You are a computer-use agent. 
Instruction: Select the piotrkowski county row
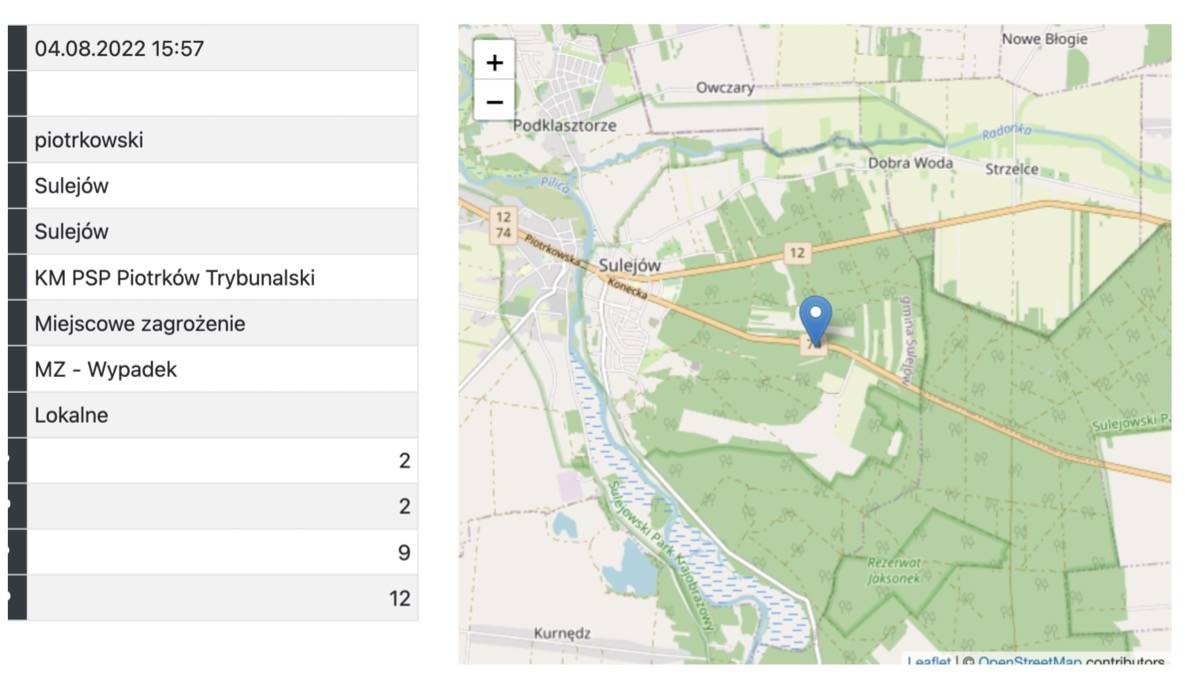click(222, 140)
